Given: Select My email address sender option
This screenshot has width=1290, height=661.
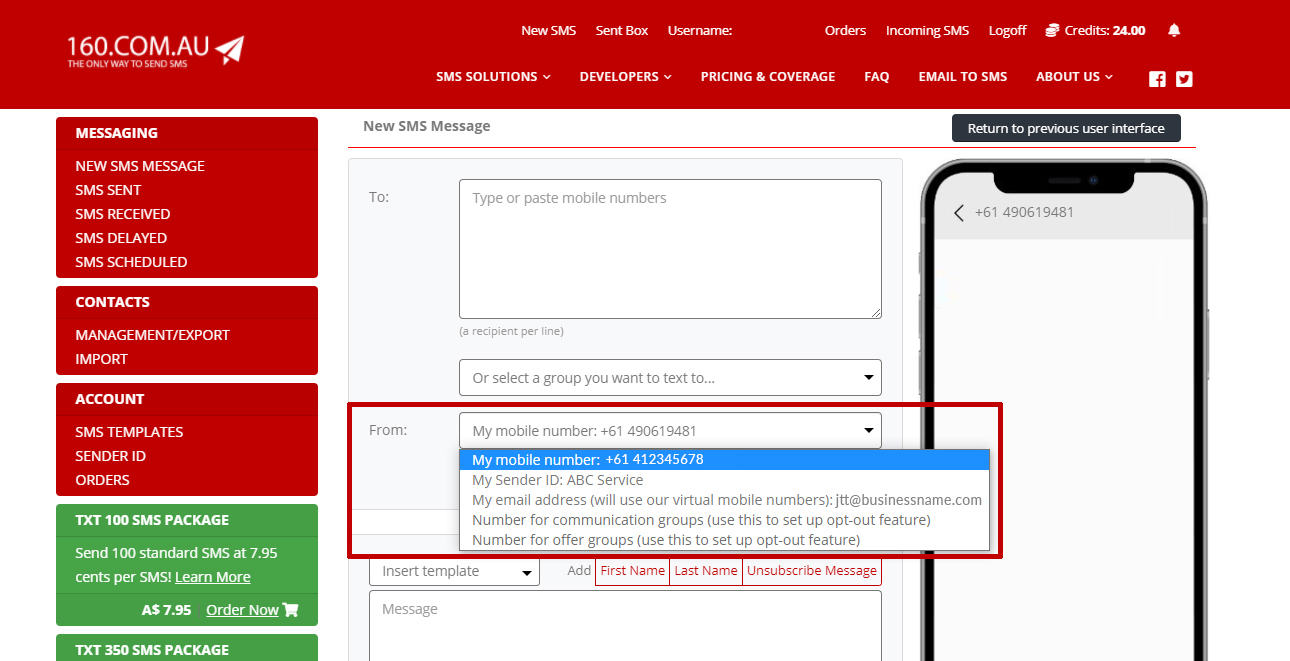Looking at the screenshot, I should tap(724, 500).
